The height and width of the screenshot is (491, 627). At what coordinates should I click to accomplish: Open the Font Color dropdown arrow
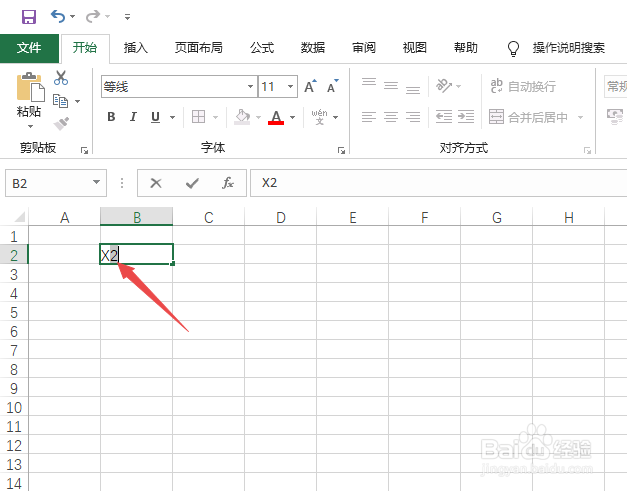293,117
